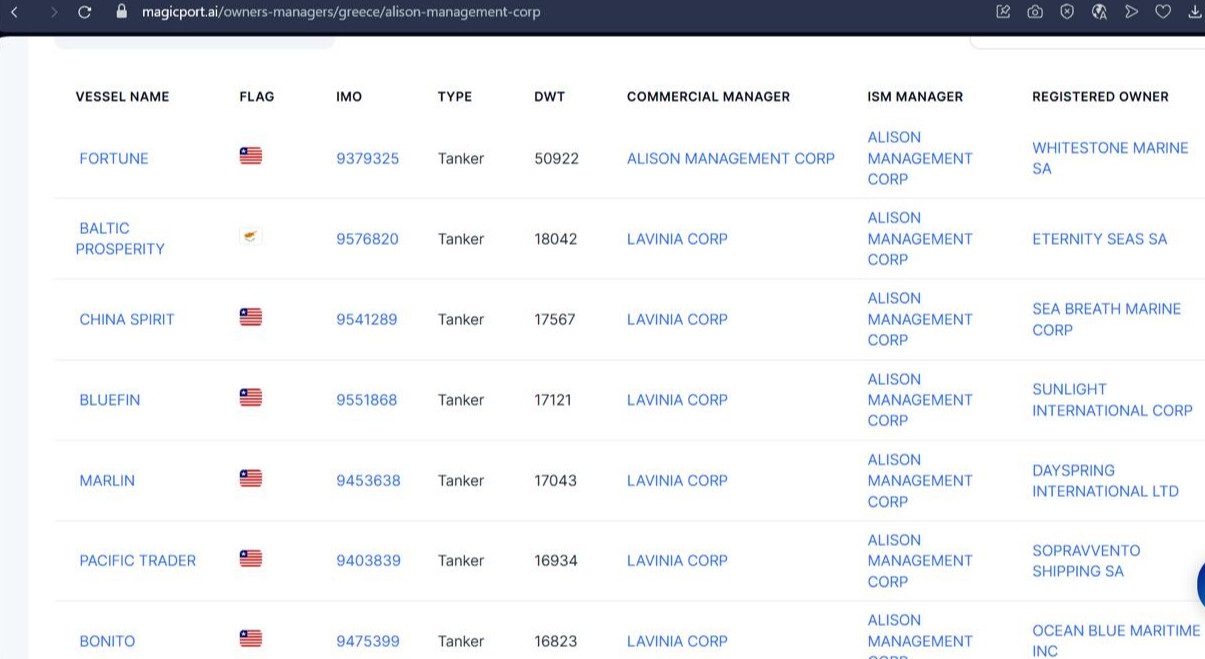Open the MARLIN vessel link
Image resolution: width=1205 pixels, height=659 pixels.
tap(107, 481)
